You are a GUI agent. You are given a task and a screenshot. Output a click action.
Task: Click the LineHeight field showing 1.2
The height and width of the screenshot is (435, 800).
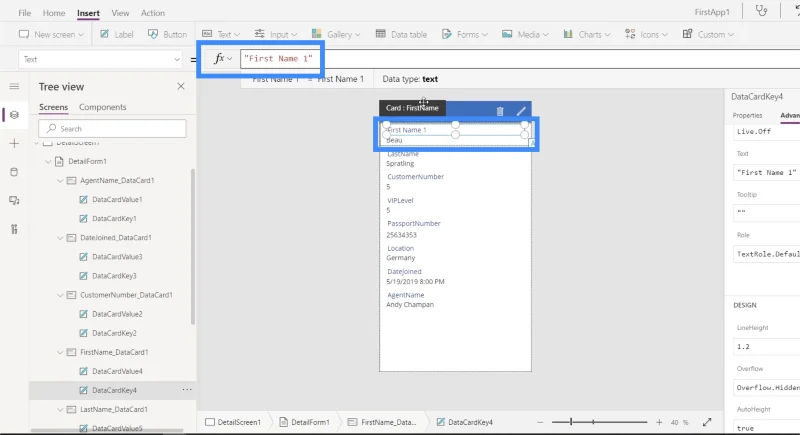[767, 346]
